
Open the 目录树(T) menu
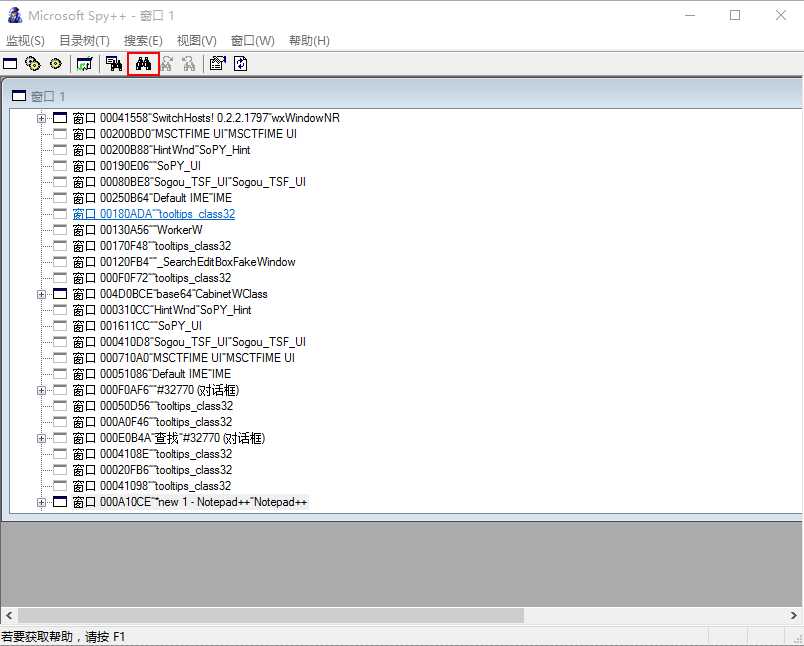point(85,41)
